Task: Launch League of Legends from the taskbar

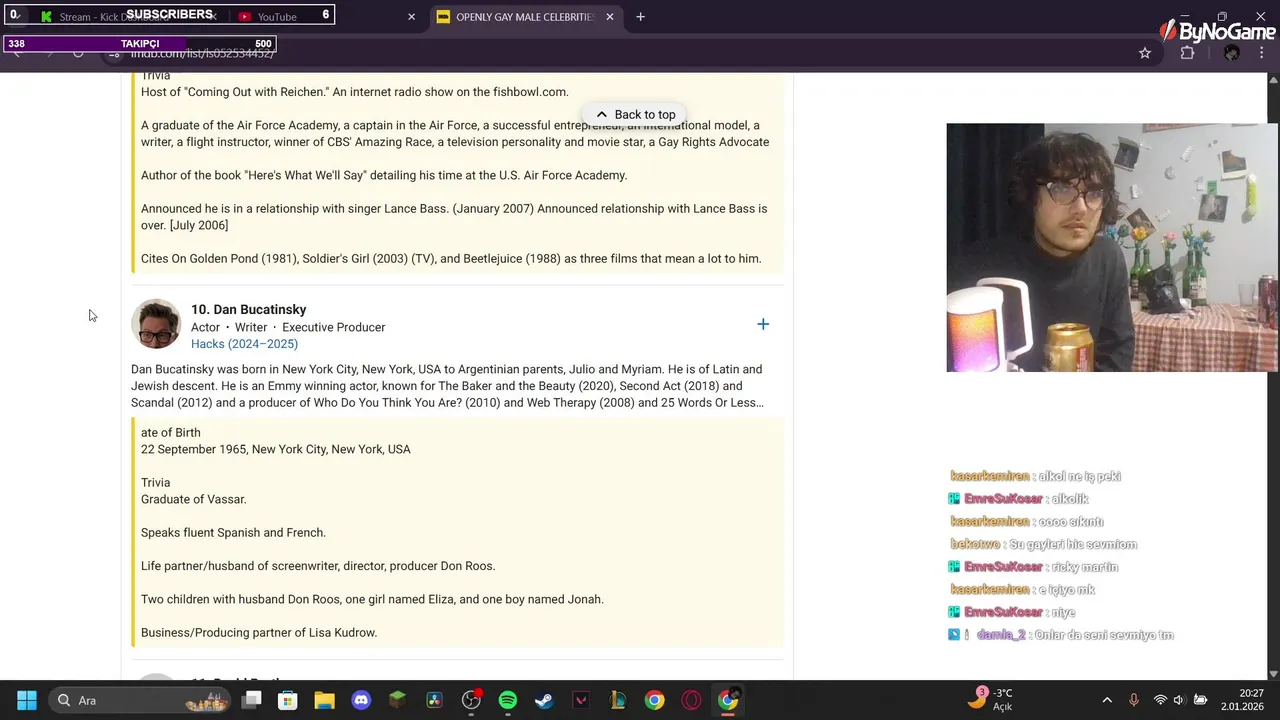Action: coord(618,700)
